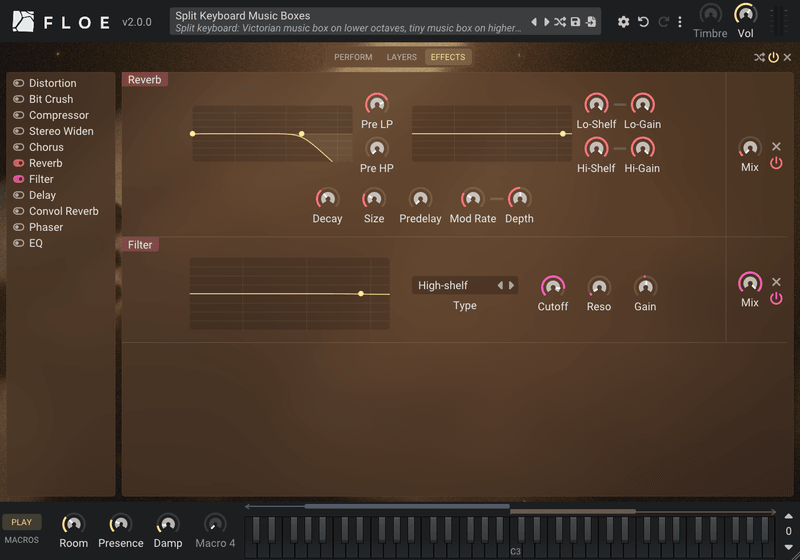Disable the Reverb toggle in effects list

[x=19, y=163]
